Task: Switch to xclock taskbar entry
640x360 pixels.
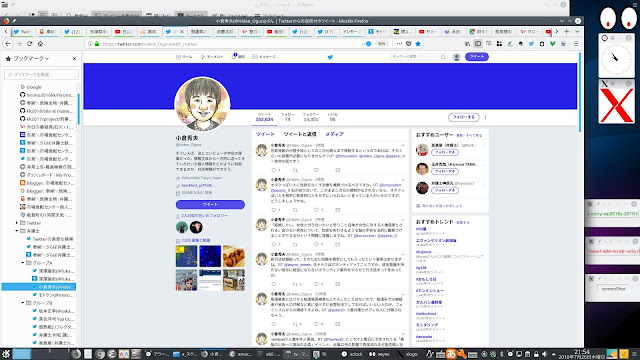Action: click(352, 354)
